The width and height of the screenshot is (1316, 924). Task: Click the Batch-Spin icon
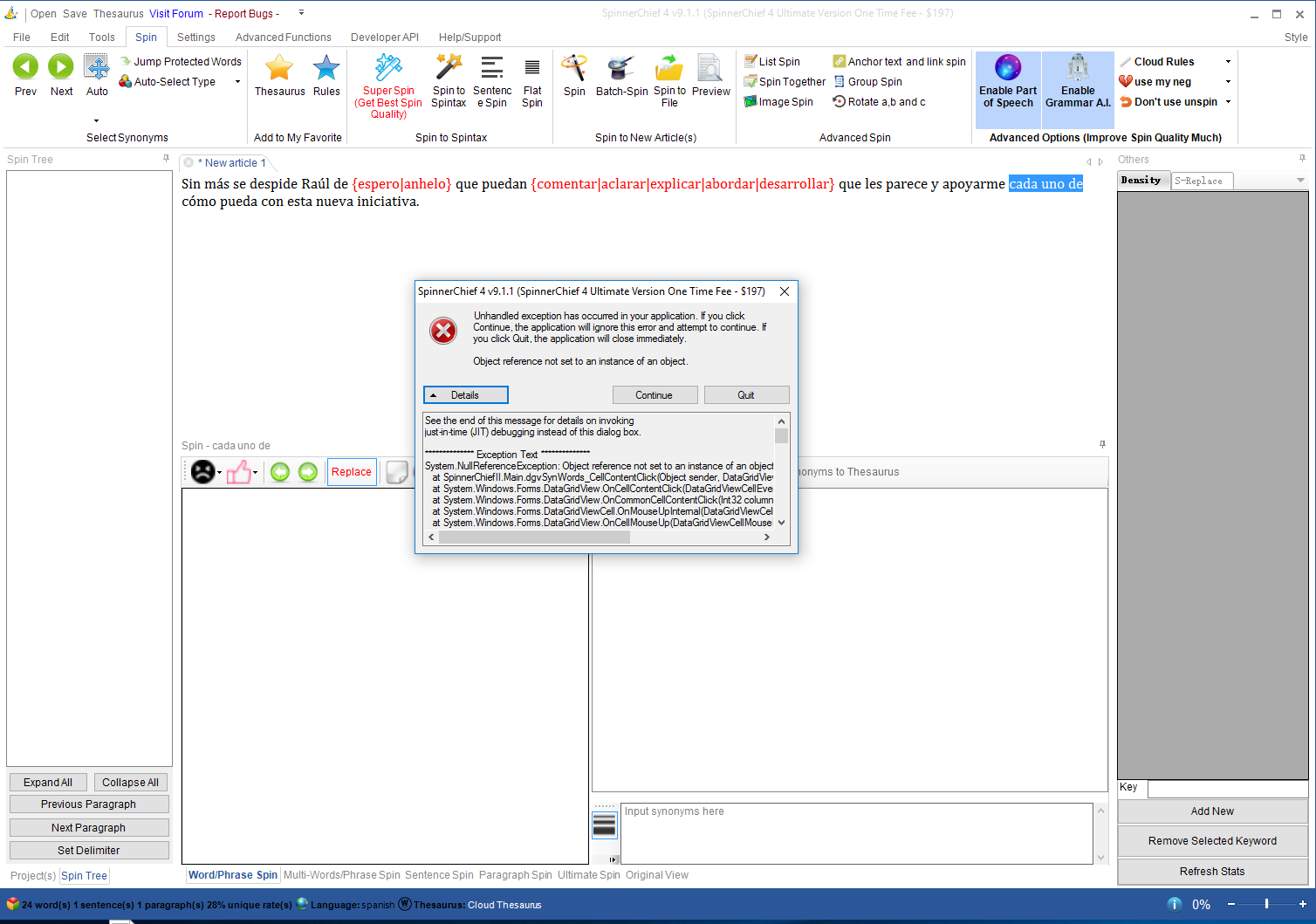621,68
